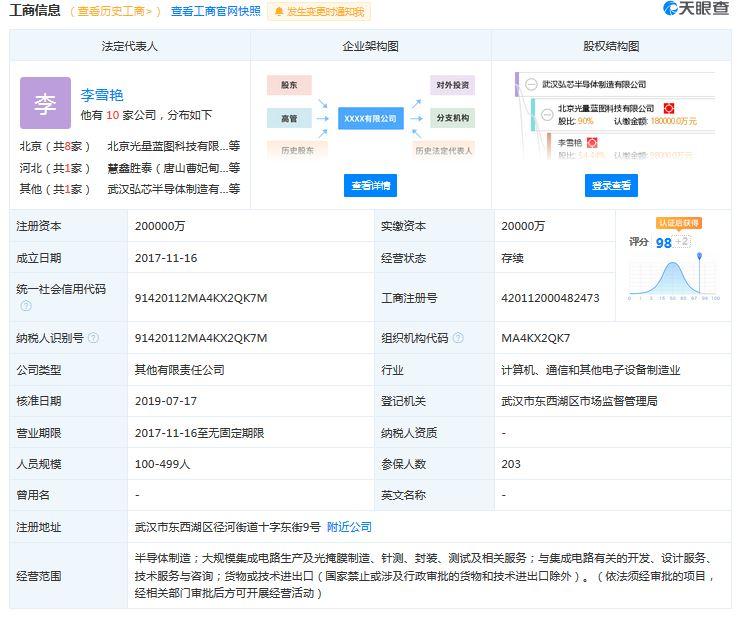Click the 北京（共8家） region row label
Image resolution: width=739 pixels, height=617 pixels.
[x=55, y=146]
